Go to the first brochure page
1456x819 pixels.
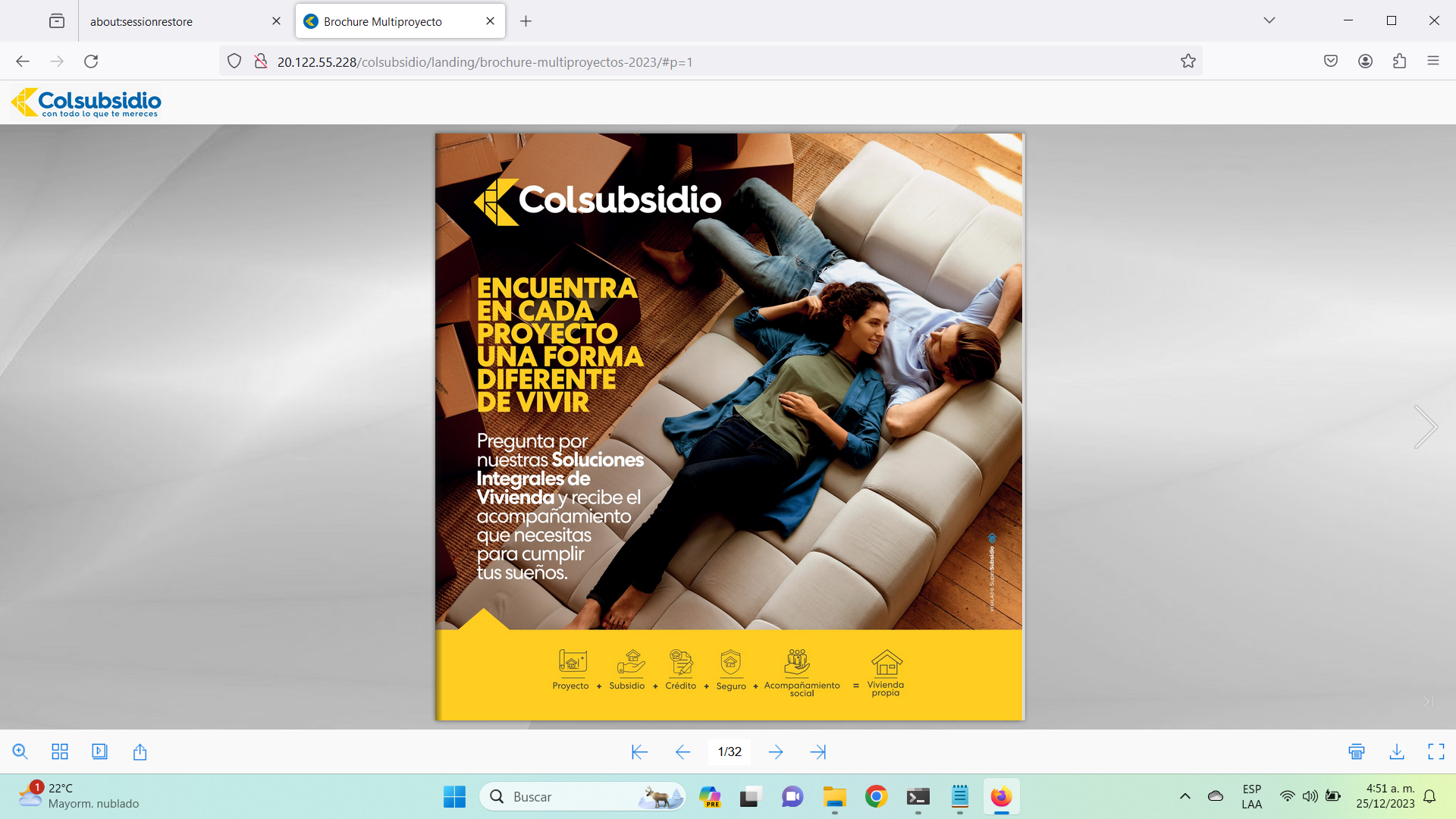pyautogui.click(x=639, y=752)
